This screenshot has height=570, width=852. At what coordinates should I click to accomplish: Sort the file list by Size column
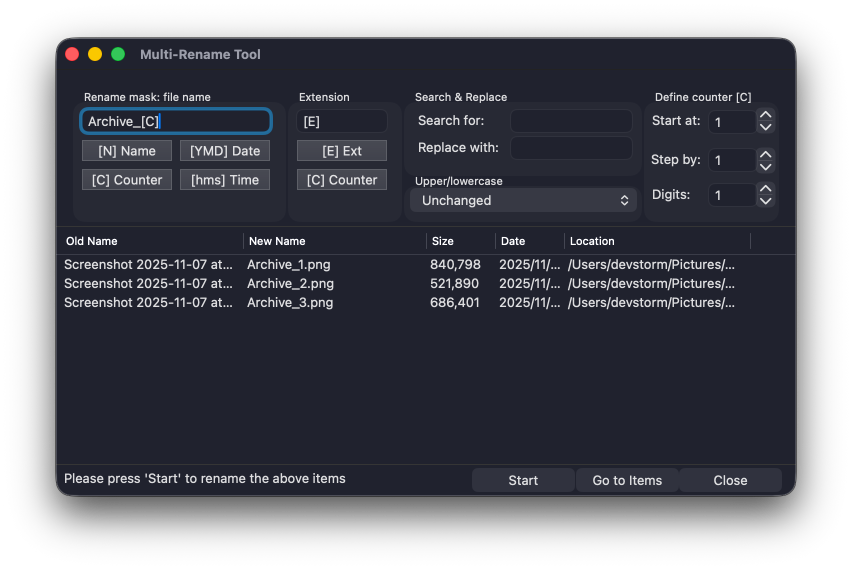pos(460,241)
